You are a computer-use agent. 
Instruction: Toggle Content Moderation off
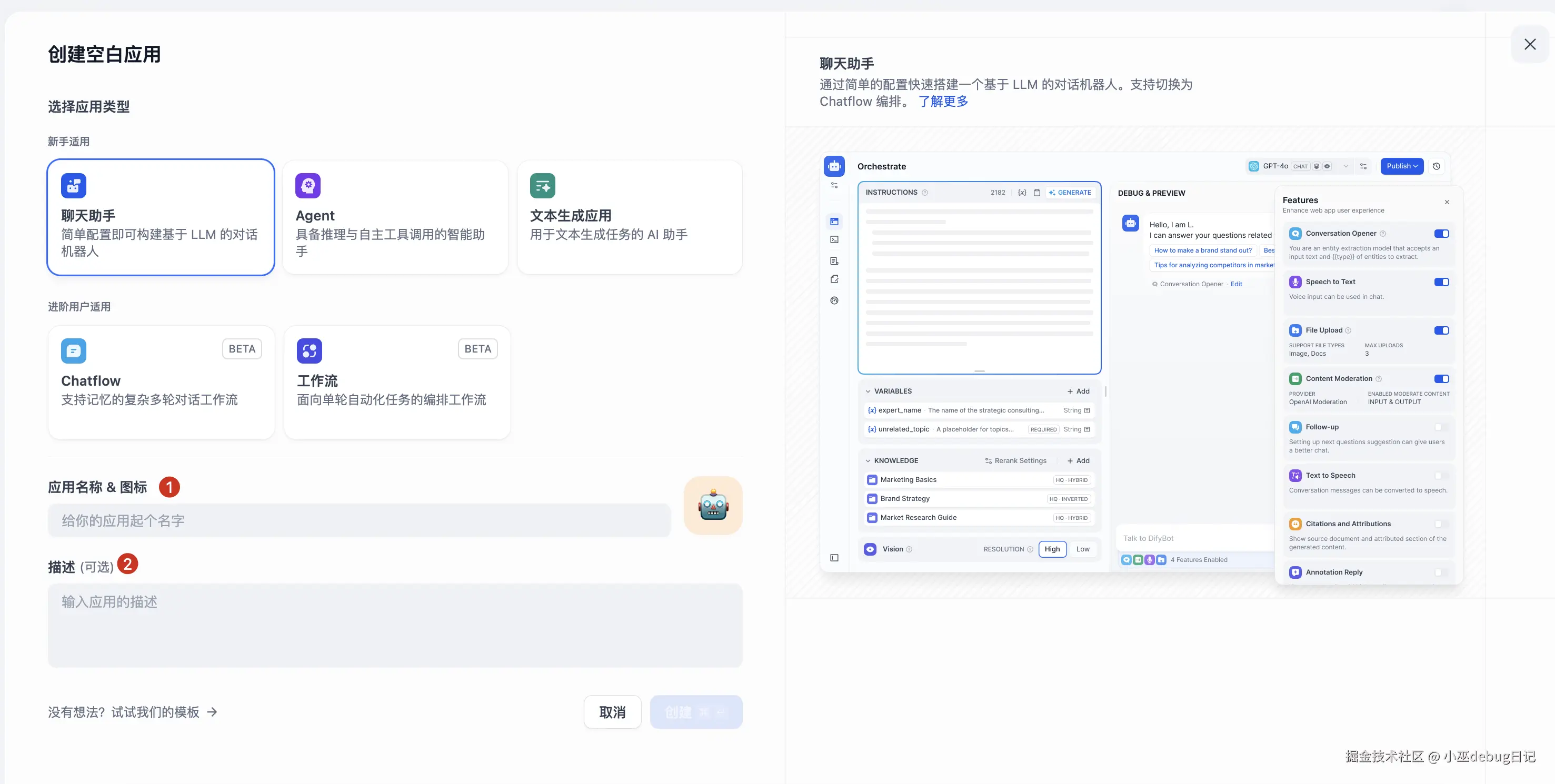pyautogui.click(x=1441, y=378)
